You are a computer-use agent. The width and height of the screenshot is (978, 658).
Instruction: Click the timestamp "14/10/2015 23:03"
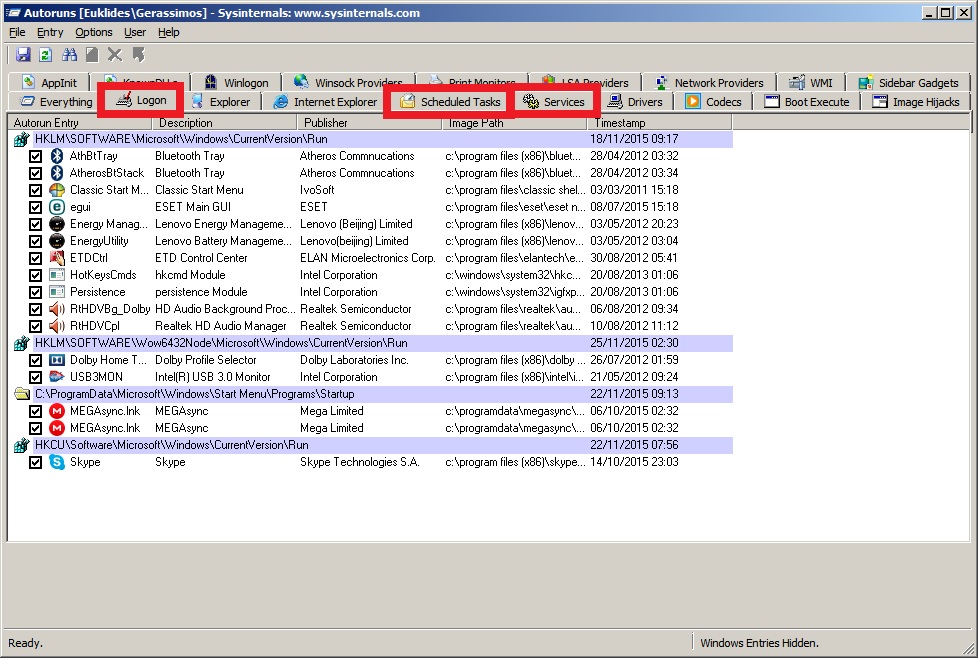pyautogui.click(x=634, y=462)
